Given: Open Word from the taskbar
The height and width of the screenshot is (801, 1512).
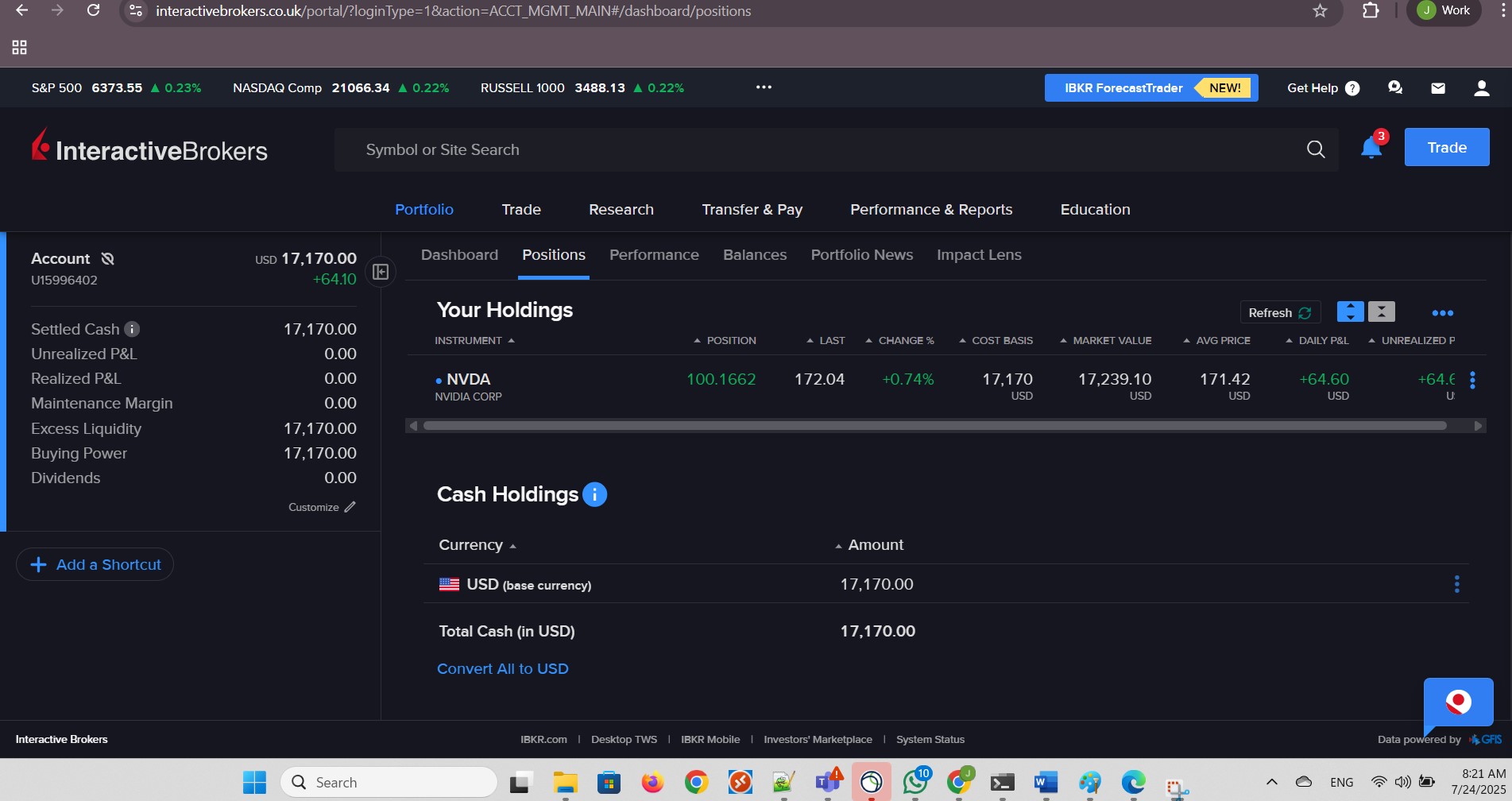Looking at the screenshot, I should click(x=1046, y=783).
